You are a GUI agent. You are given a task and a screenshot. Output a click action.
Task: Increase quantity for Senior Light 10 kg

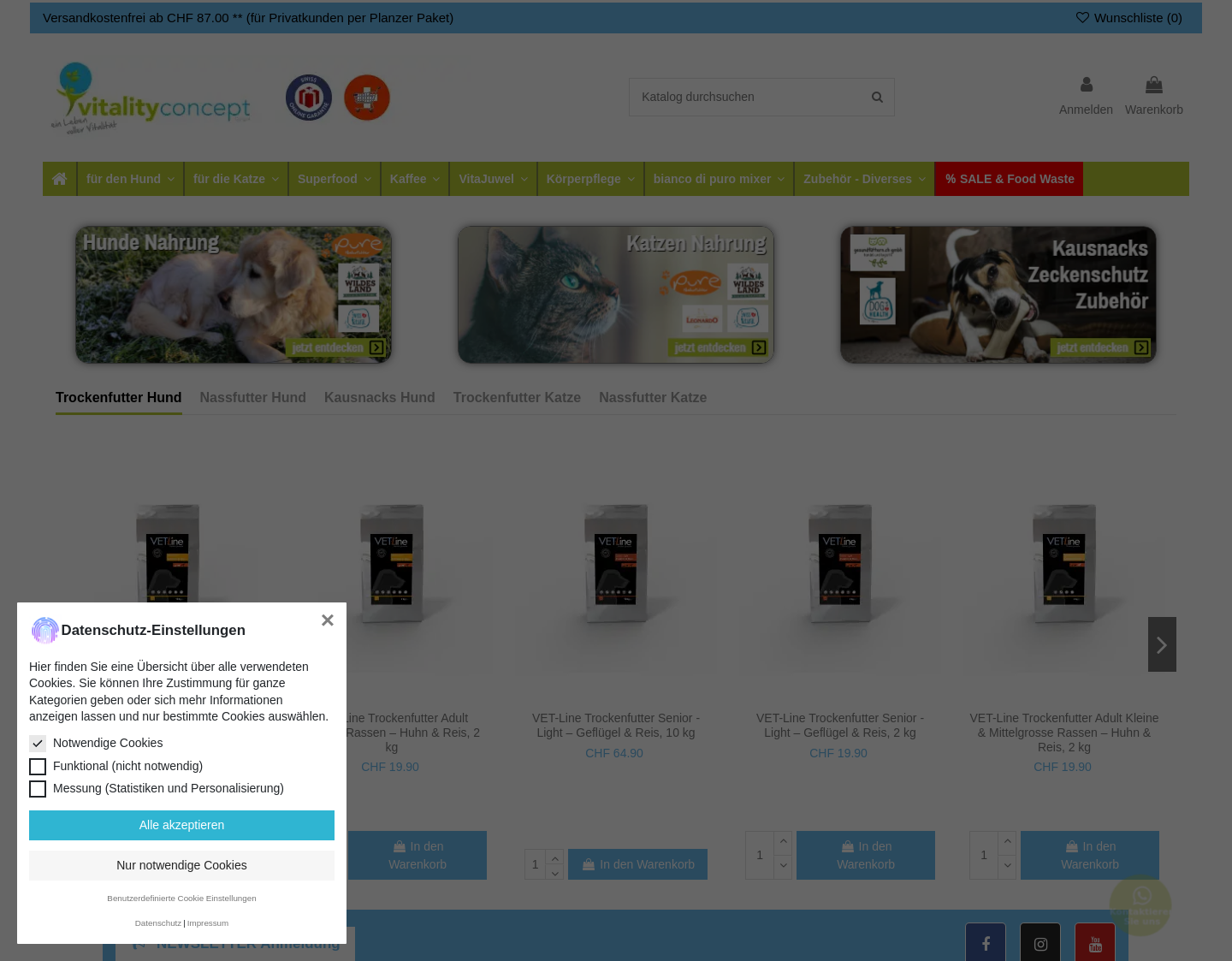tap(555, 859)
